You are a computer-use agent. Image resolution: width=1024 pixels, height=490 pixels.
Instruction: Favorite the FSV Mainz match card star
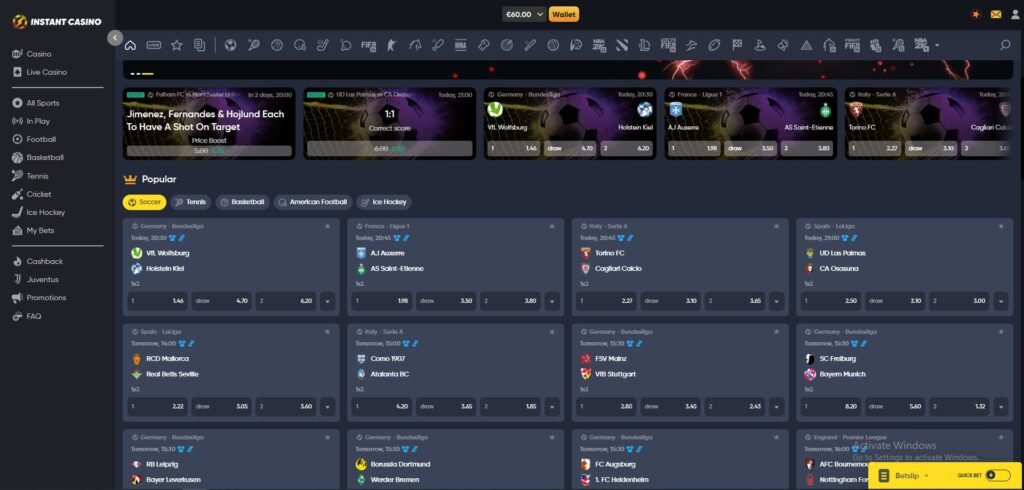(x=776, y=332)
